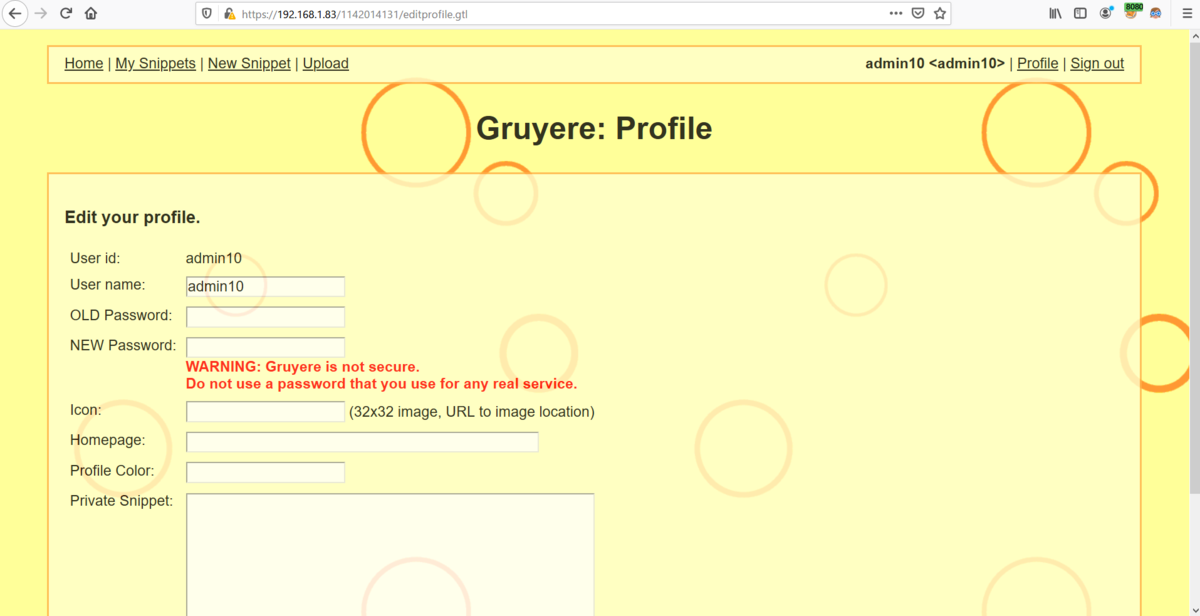Go to the Upload page
The width and height of the screenshot is (1200, 616).
326,63
